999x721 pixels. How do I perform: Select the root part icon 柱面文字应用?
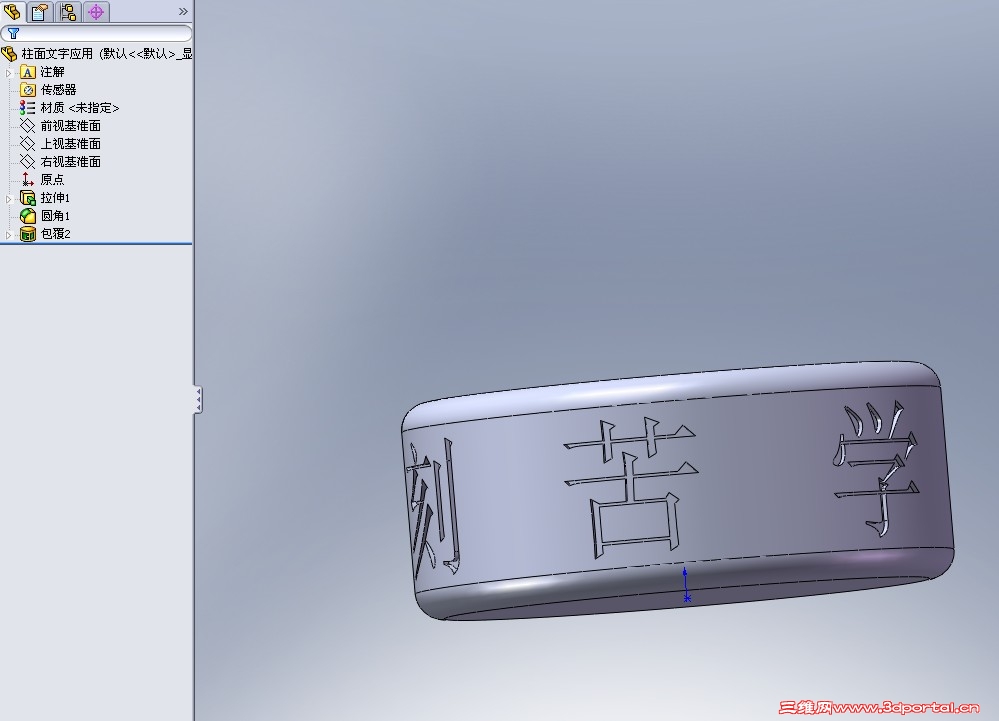10,54
